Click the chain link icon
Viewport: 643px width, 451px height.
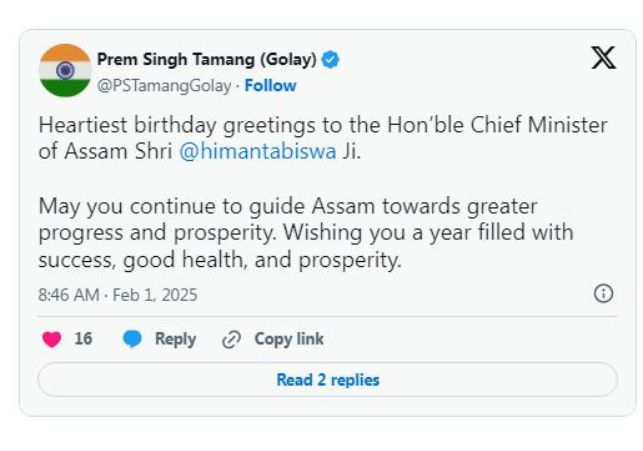click(x=231, y=339)
